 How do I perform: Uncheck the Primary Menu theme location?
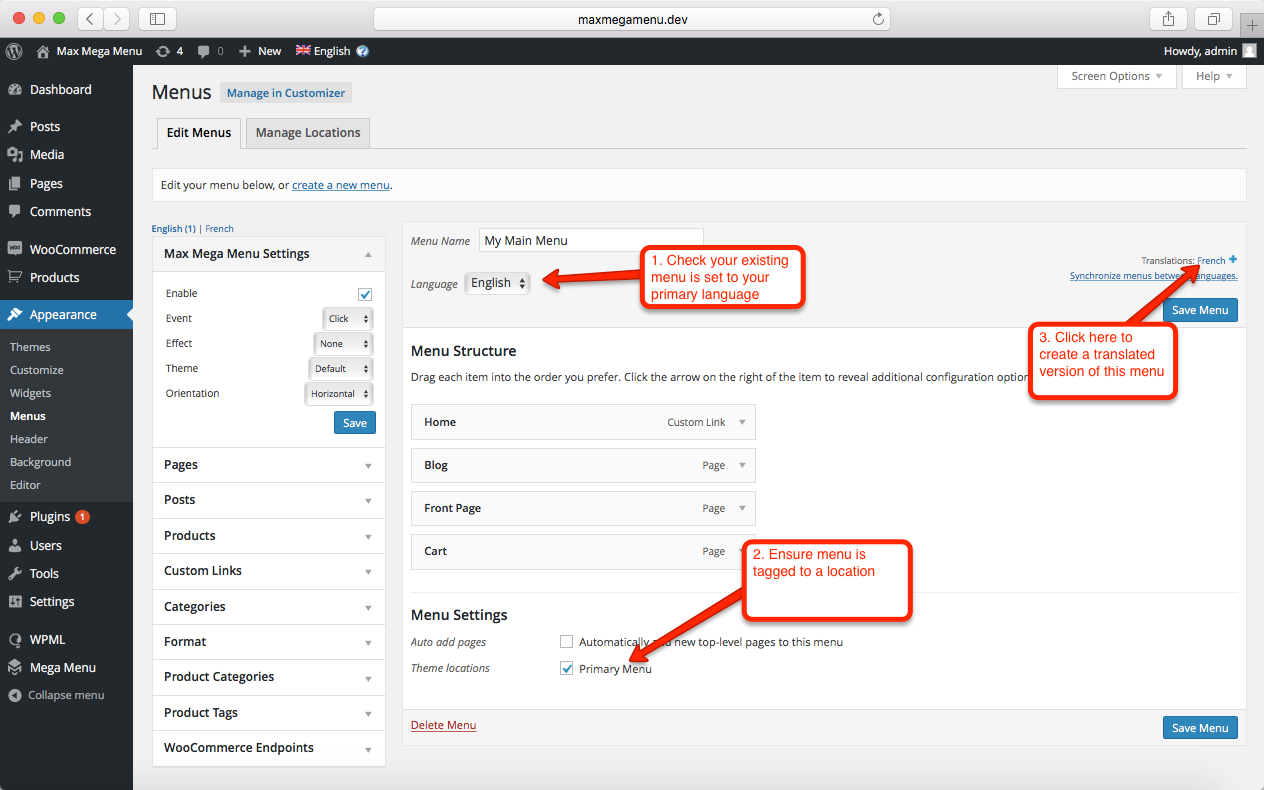(x=567, y=668)
